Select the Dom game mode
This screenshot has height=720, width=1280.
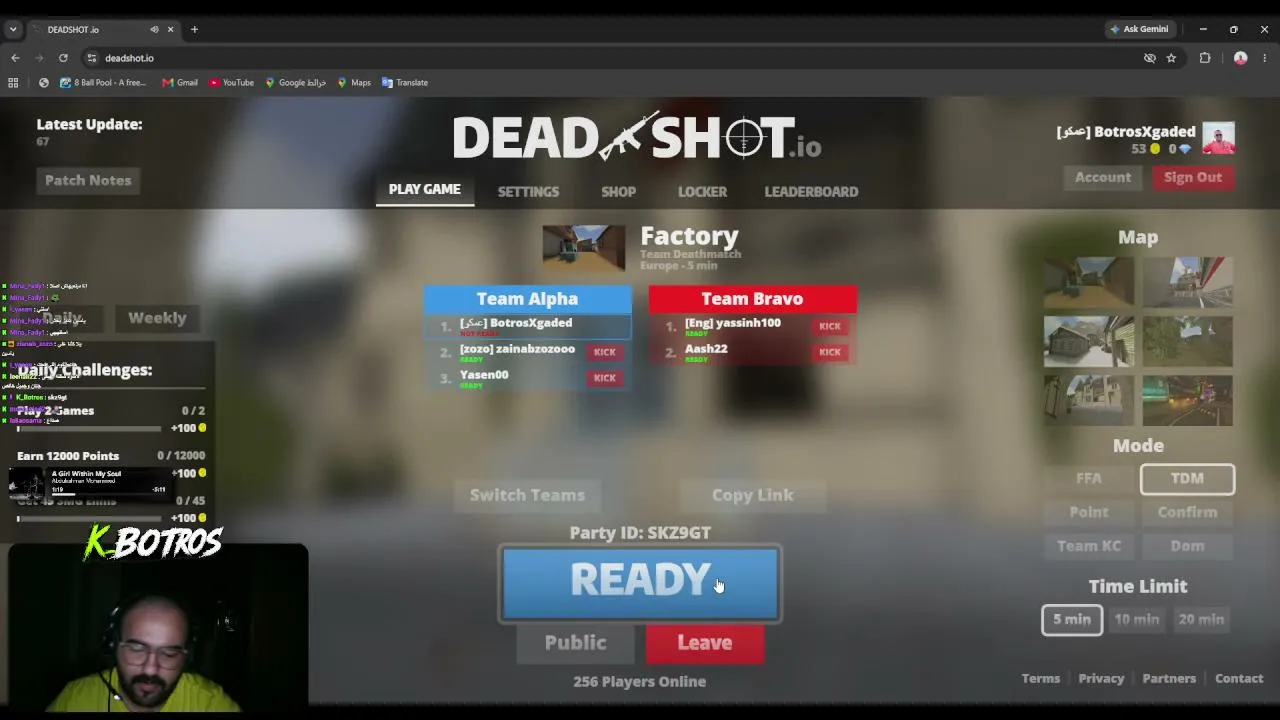[1187, 546]
